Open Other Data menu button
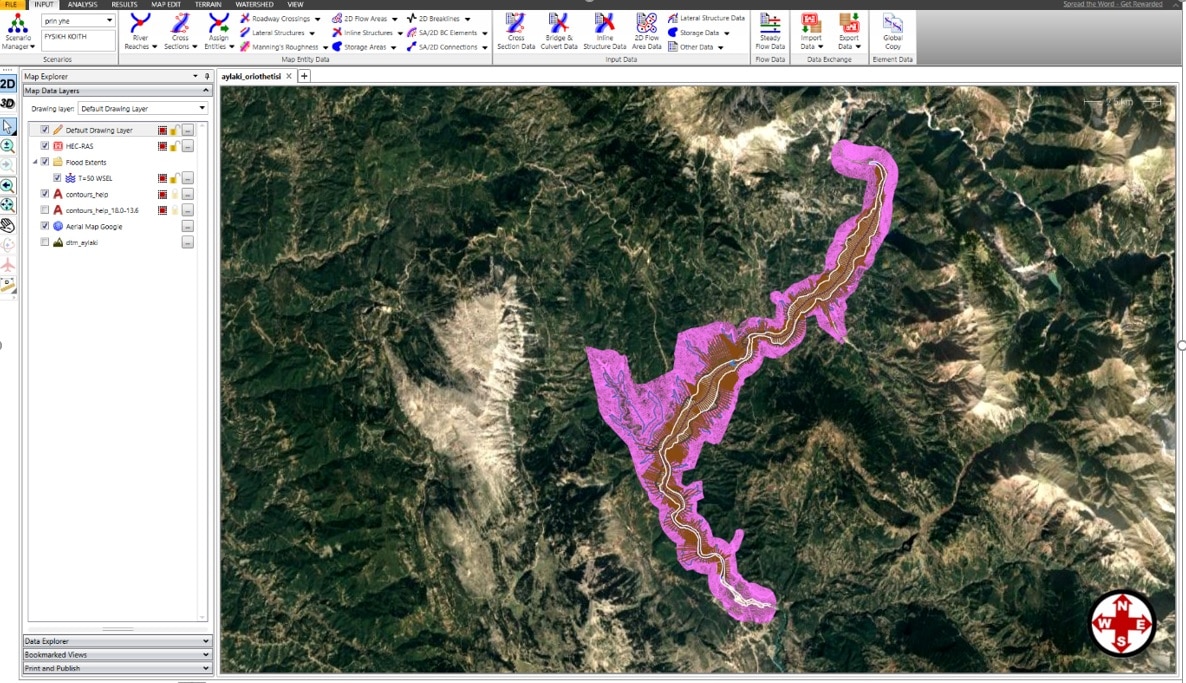Viewport: 1186px width, 683px height. coord(696,47)
